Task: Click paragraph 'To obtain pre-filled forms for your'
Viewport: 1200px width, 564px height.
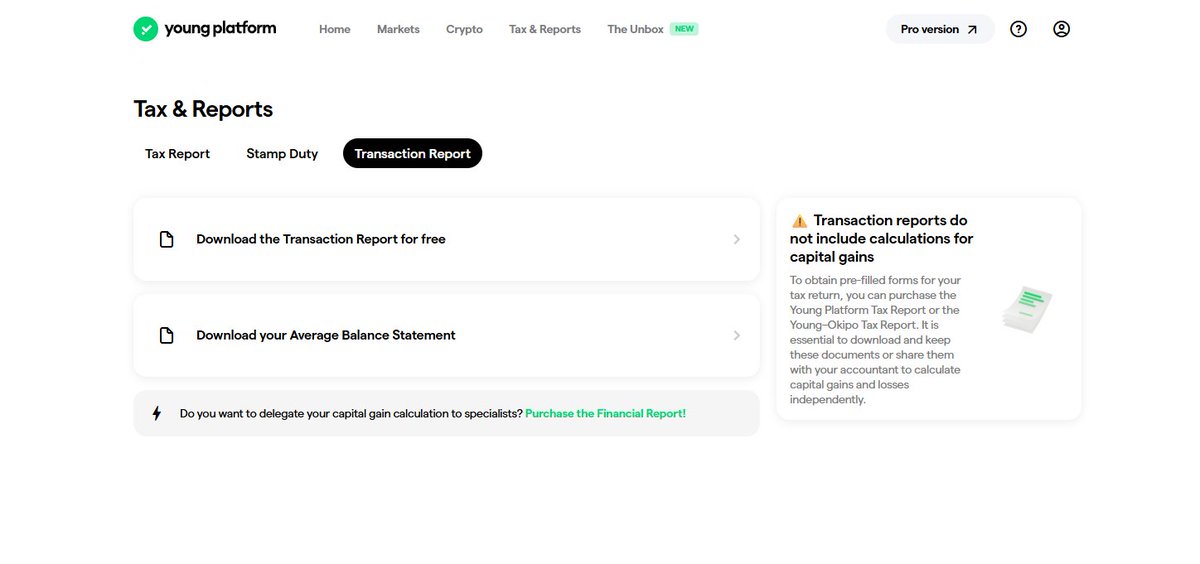Action: coord(877,340)
